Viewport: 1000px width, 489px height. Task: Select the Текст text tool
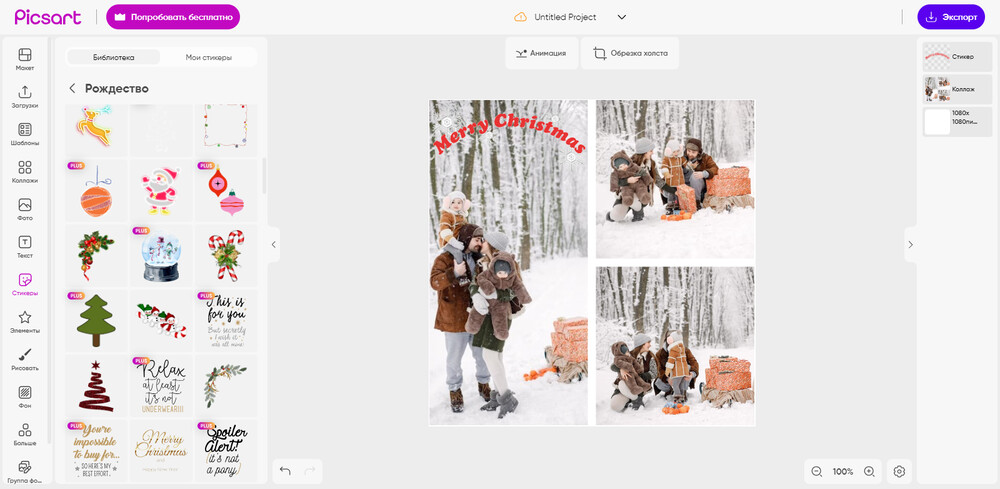tap(25, 246)
